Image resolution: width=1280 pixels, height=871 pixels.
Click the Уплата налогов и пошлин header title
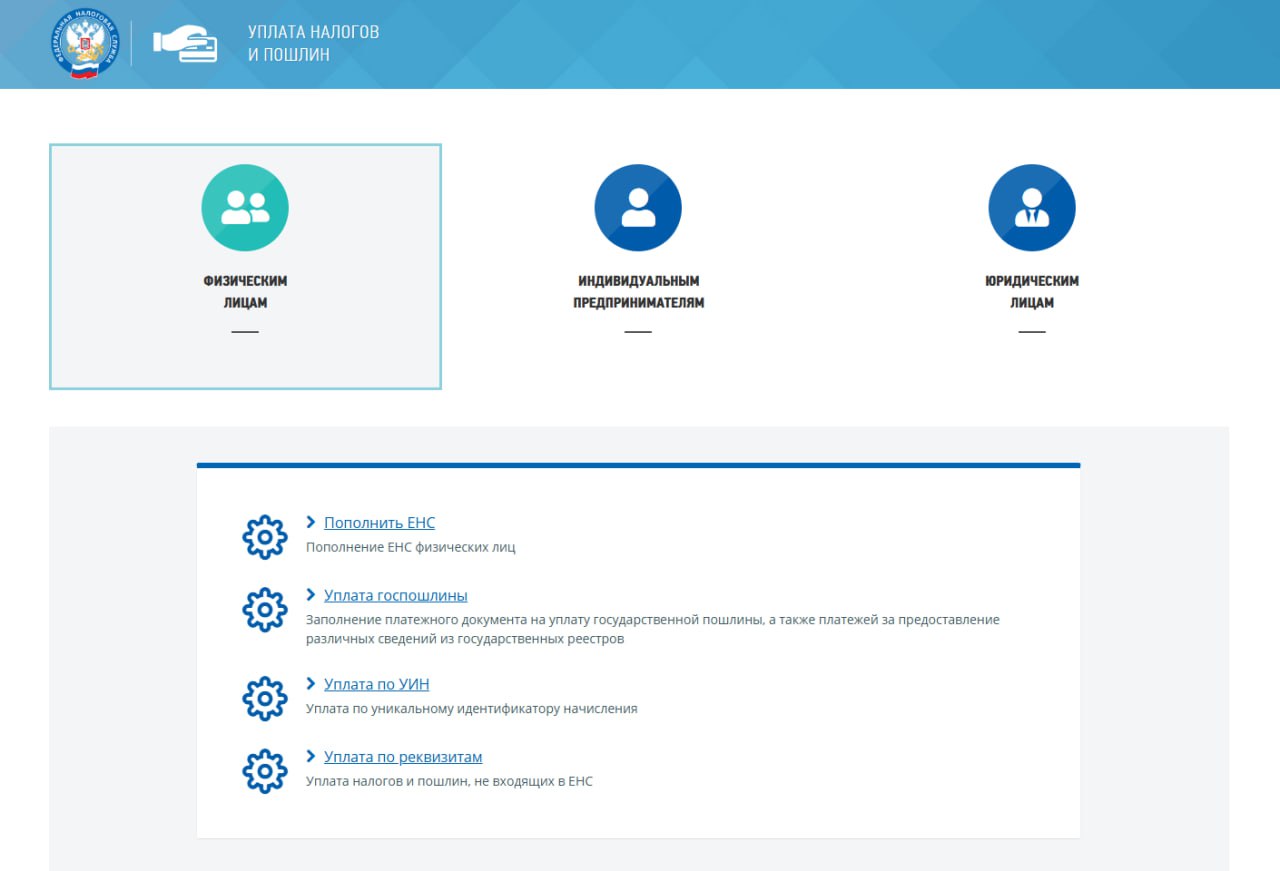coord(313,43)
